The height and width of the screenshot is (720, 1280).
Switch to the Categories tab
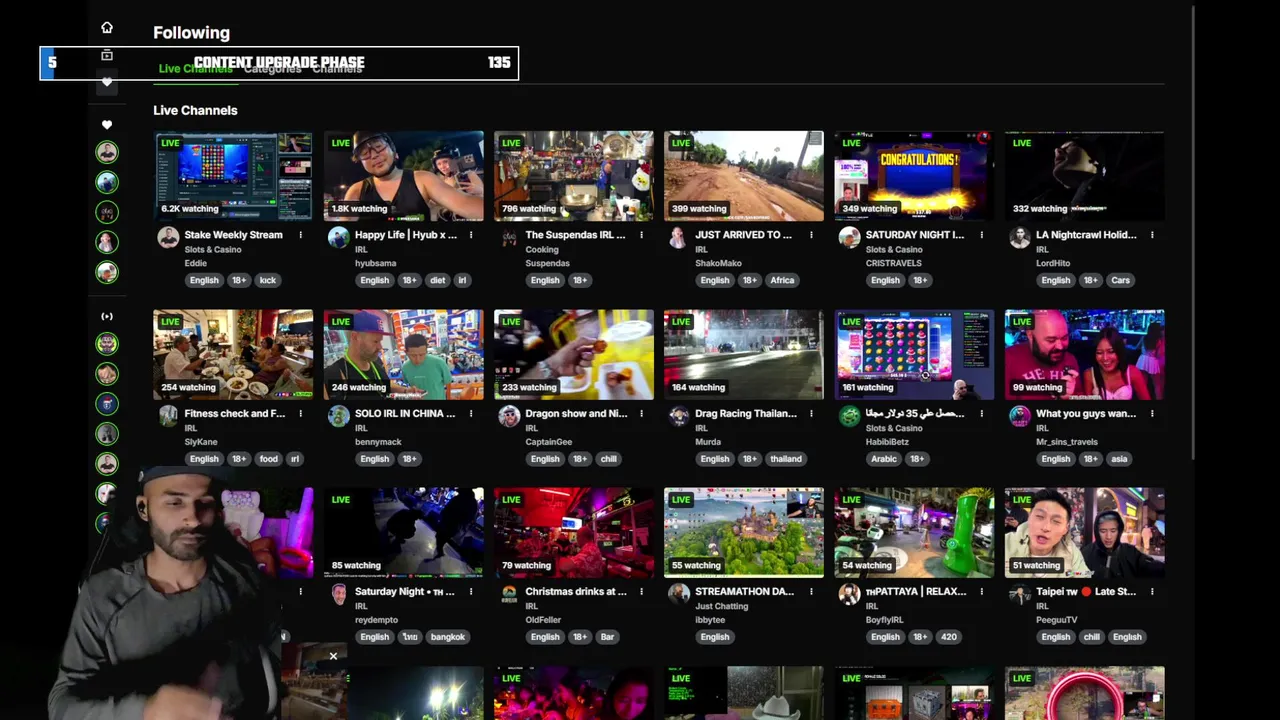272,68
